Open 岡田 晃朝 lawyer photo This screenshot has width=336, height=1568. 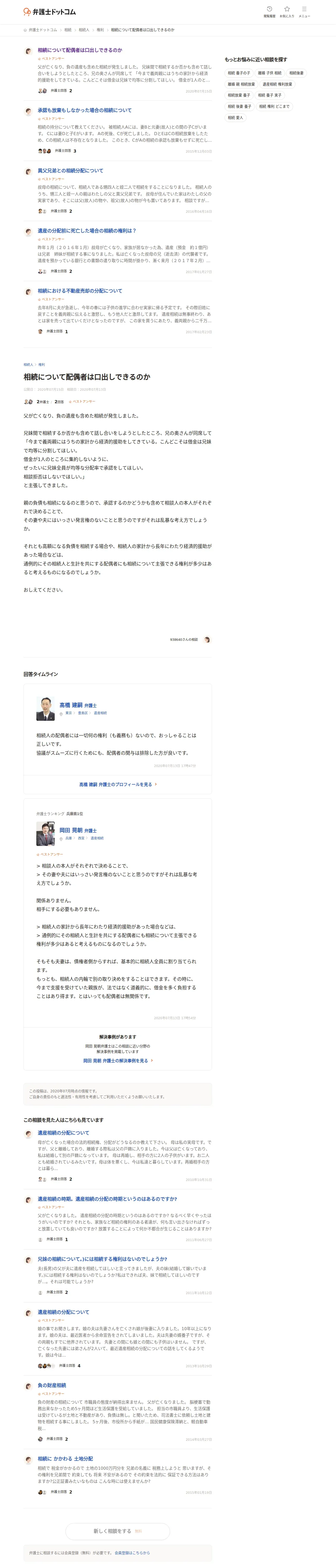coord(46,833)
